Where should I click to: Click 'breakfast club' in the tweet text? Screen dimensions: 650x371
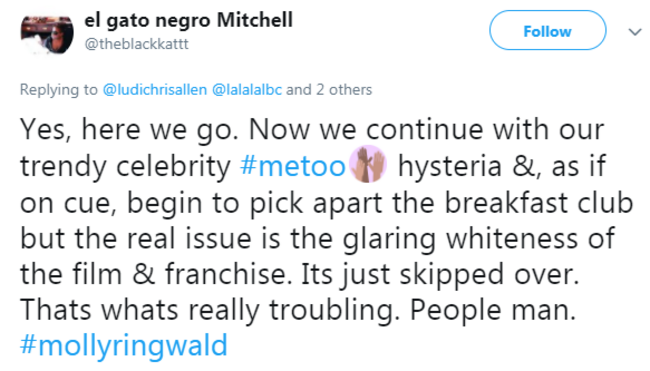pos(539,202)
